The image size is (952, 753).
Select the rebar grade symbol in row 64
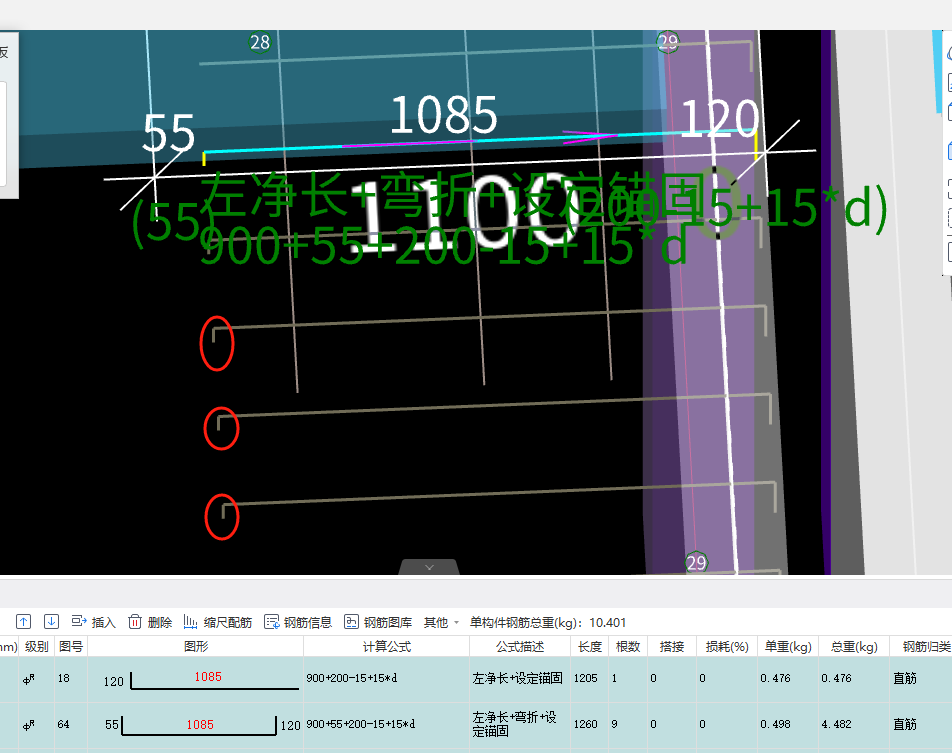click(29, 724)
